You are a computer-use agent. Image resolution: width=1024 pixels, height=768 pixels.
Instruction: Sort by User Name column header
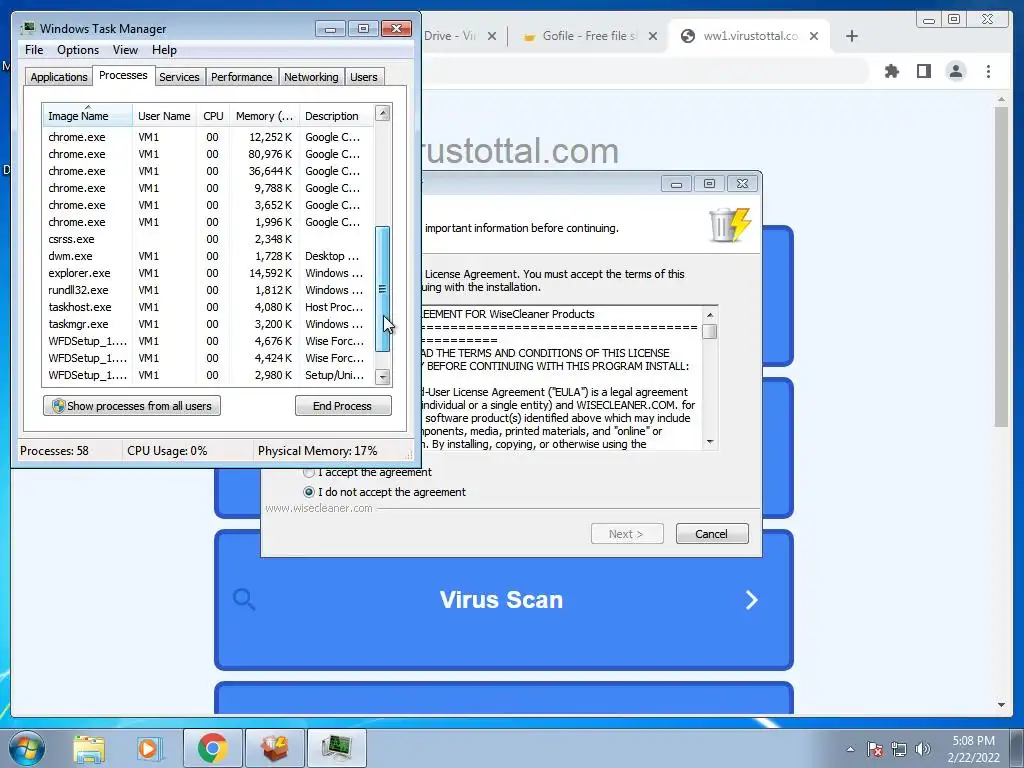coord(164,116)
